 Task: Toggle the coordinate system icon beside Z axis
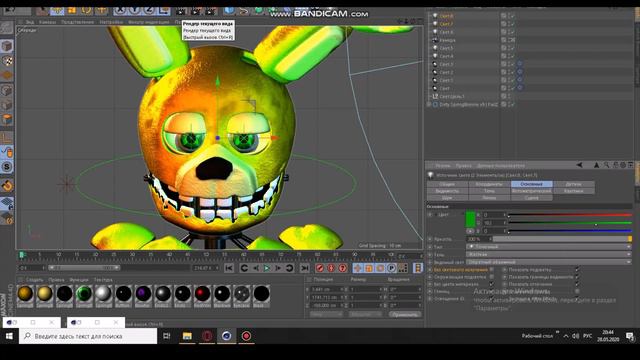pyautogui.click(x=164, y=11)
